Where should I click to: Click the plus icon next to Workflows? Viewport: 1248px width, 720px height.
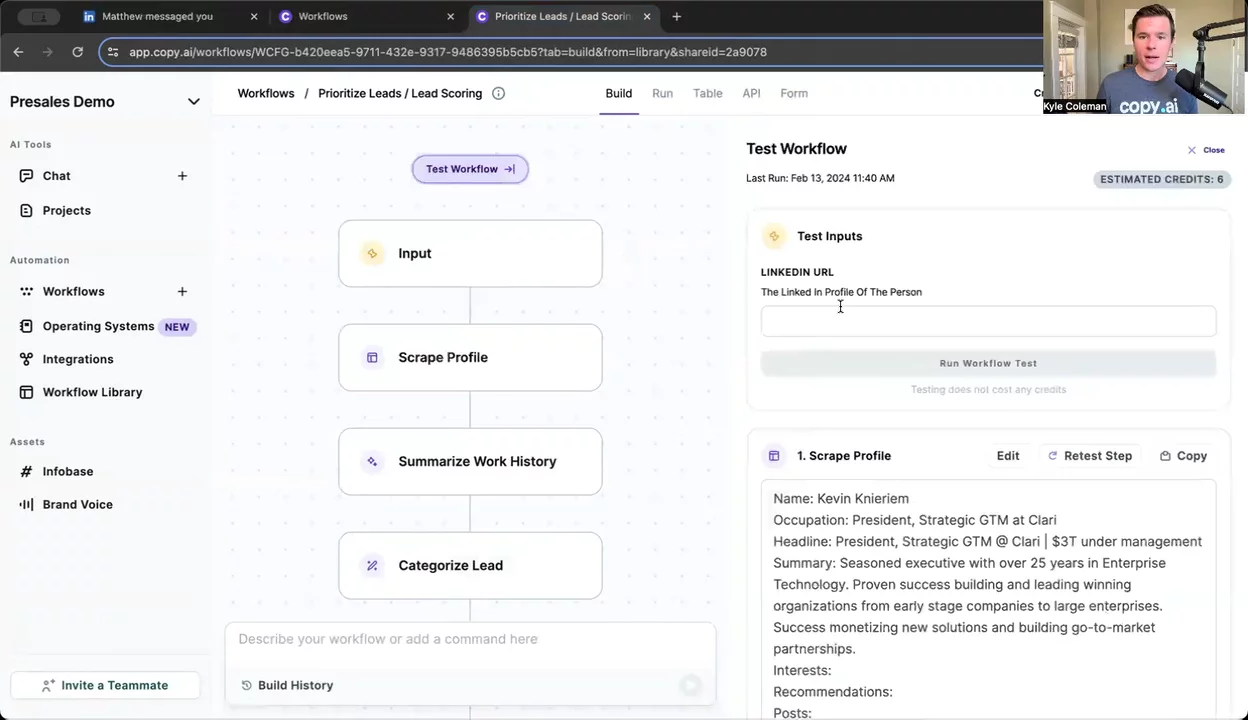pyautogui.click(x=182, y=291)
